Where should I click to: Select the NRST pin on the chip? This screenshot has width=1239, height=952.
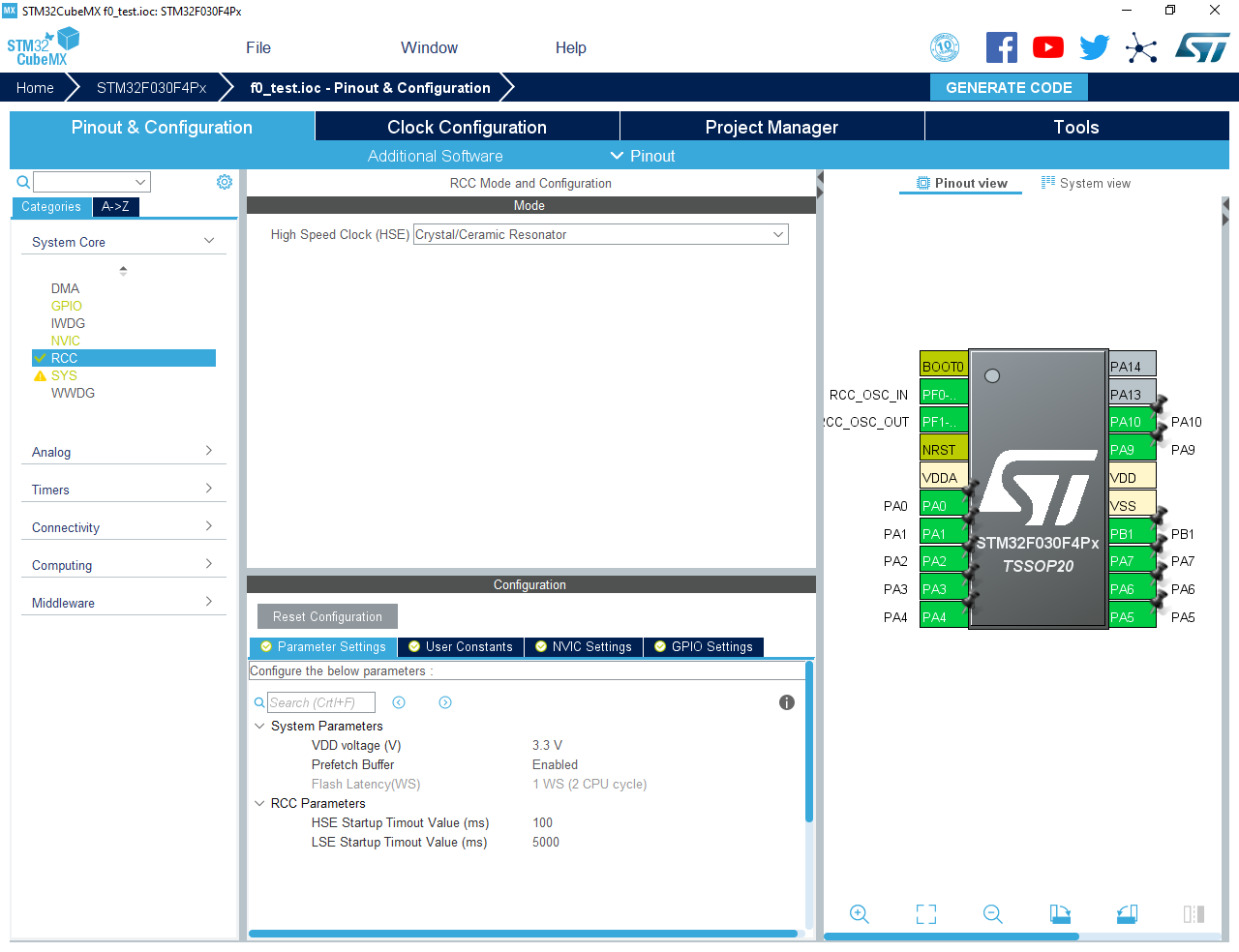[x=944, y=449]
